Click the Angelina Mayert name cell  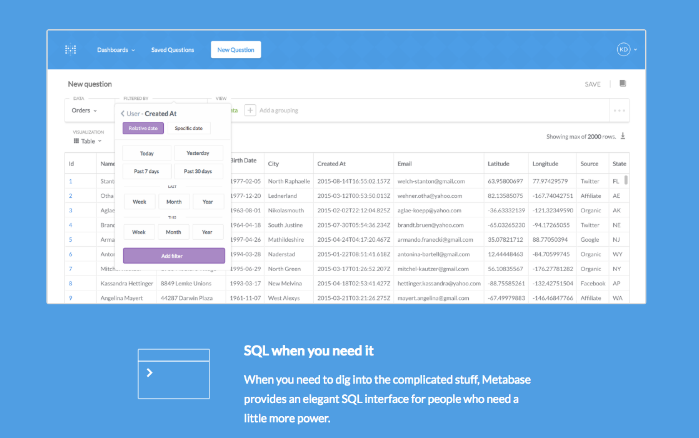(122, 298)
